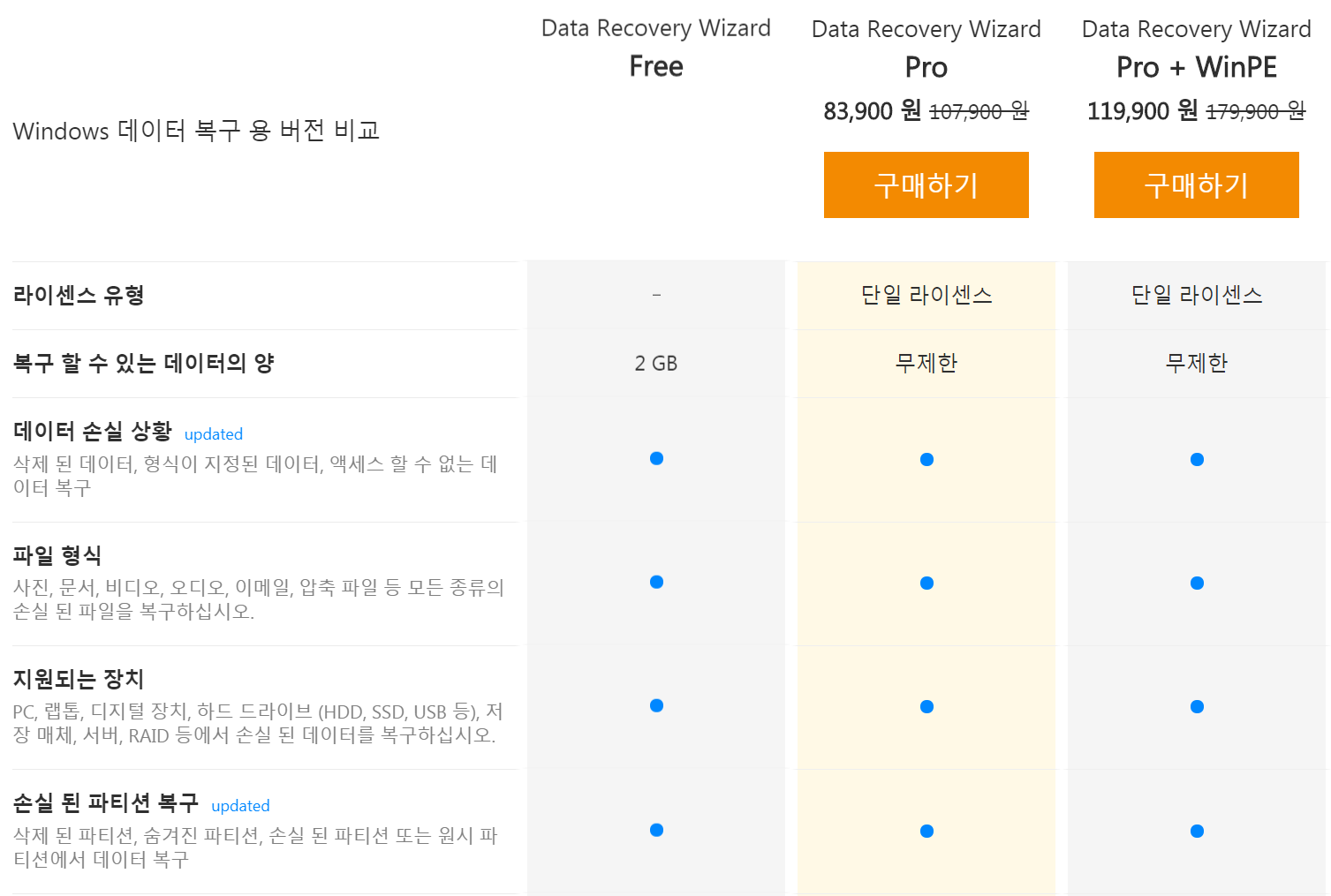Screen dimensions: 1331x896
Task: Click 구매하기 button under Pro + WinPE
Action: coord(1196,184)
